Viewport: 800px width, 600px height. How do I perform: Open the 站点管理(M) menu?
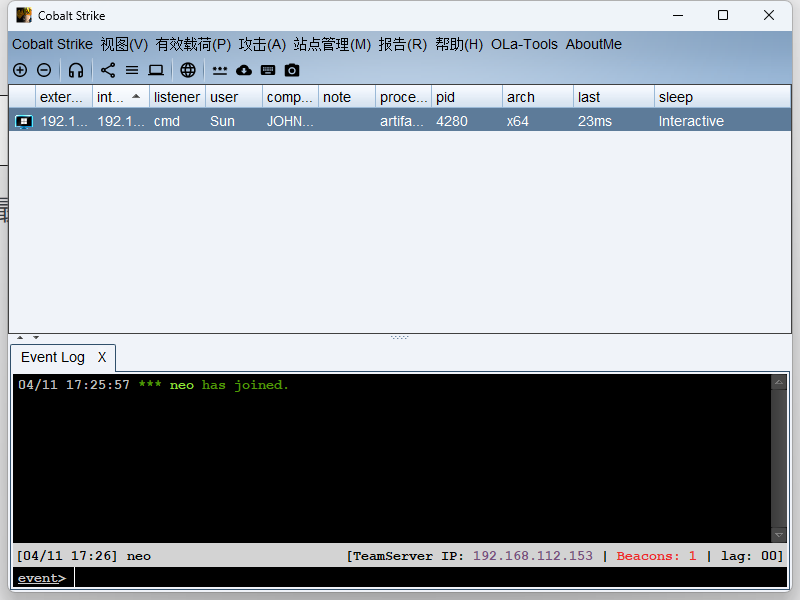pyautogui.click(x=332, y=44)
